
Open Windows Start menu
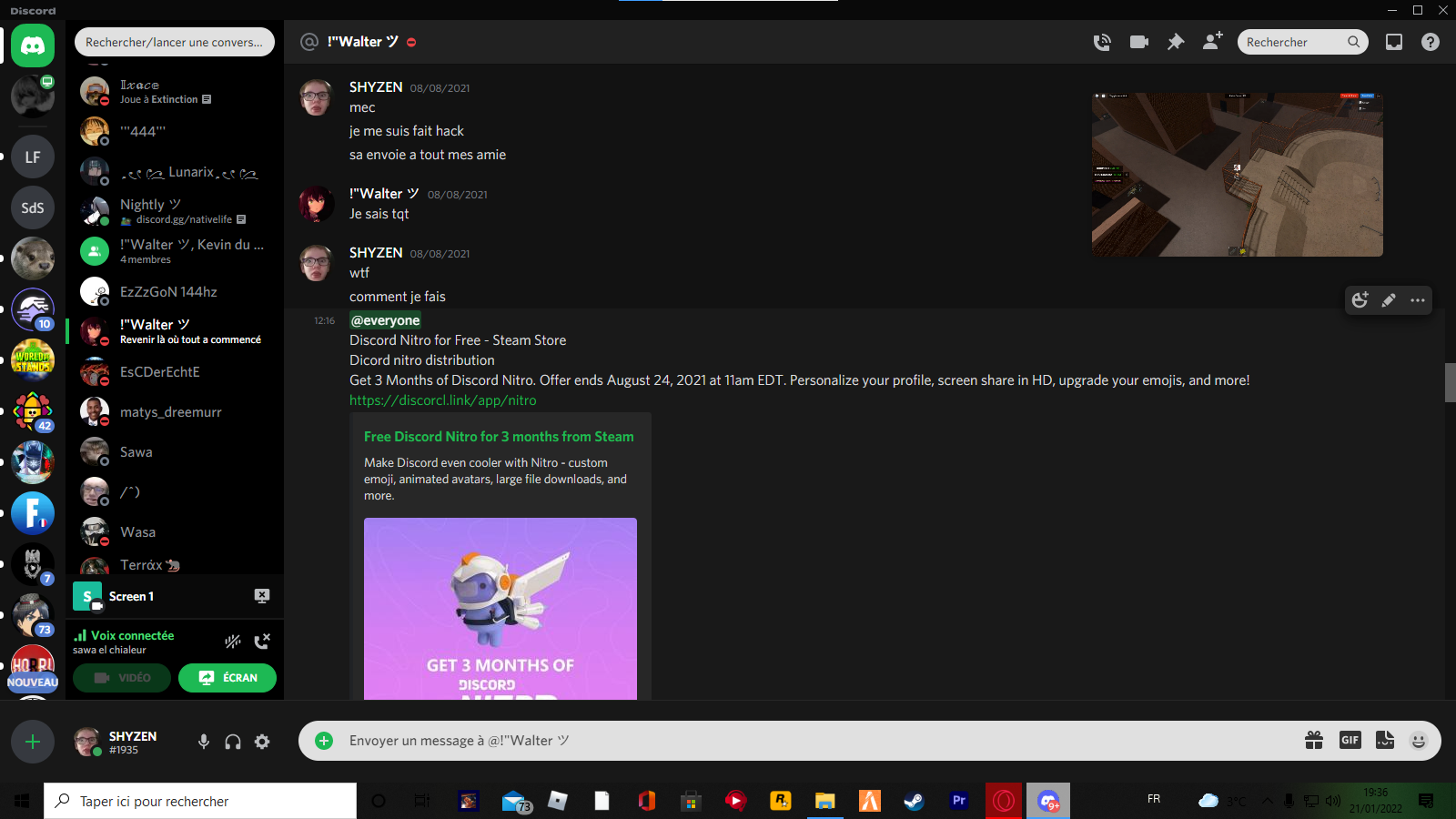point(22,801)
